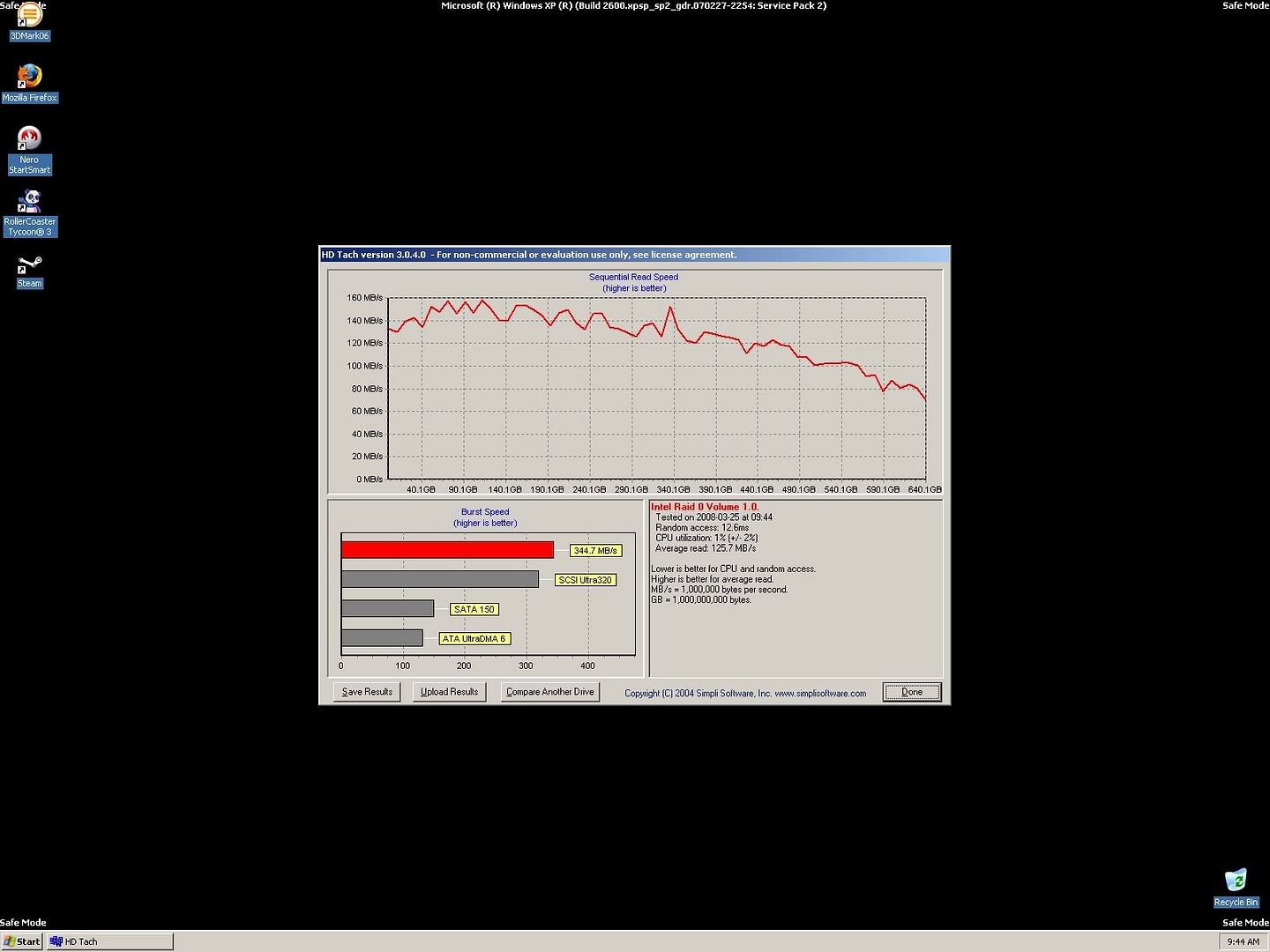The image size is (1270, 952).
Task: Select HD Tach taskbar button
Action: click(110, 941)
